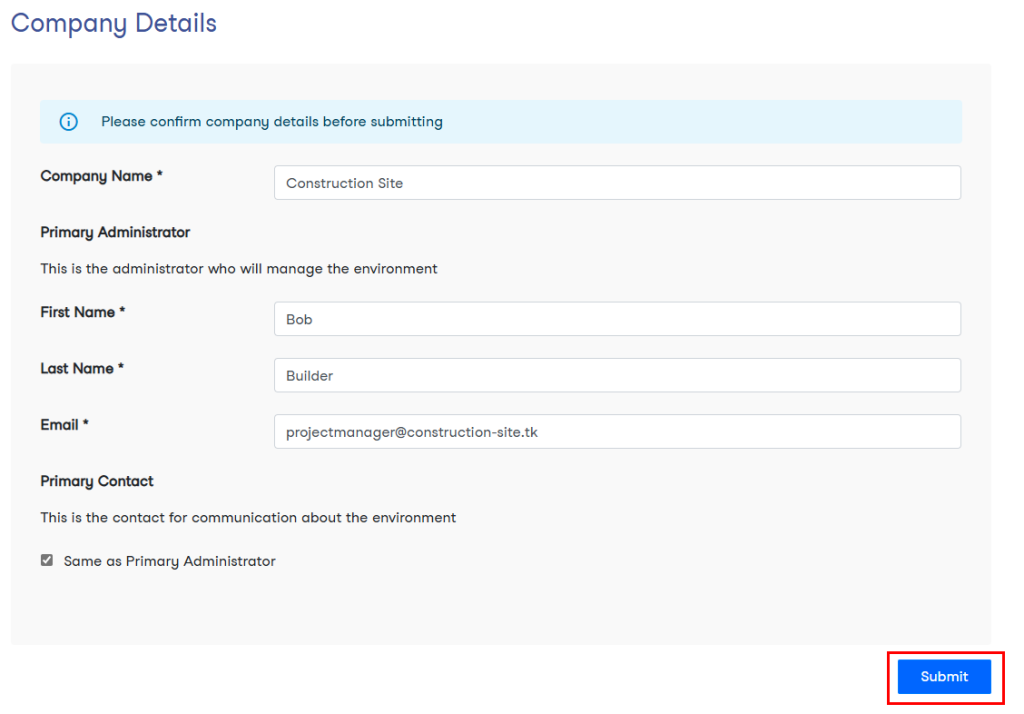The height and width of the screenshot is (714, 1024).
Task: Click the Primary Contact section label
Action: [x=97, y=481]
